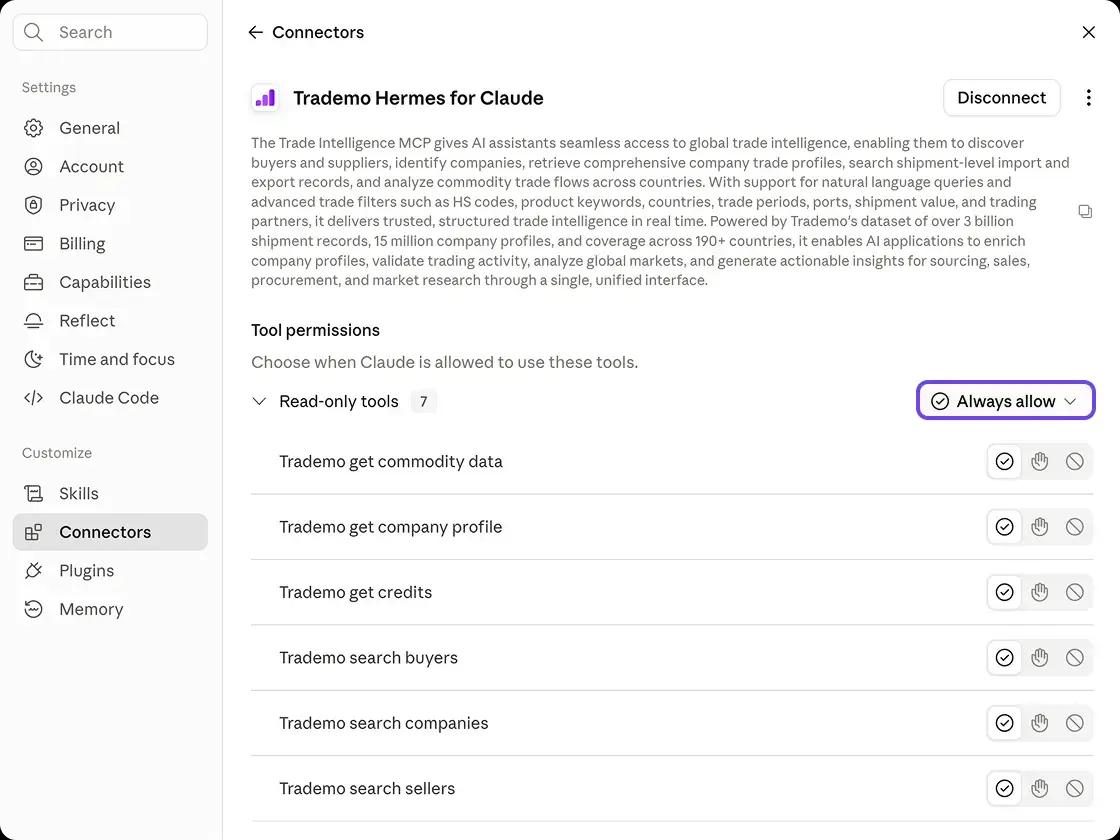Click the Trademo Hermes for Claude title
The width and height of the screenshot is (1120, 840).
coord(418,98)
